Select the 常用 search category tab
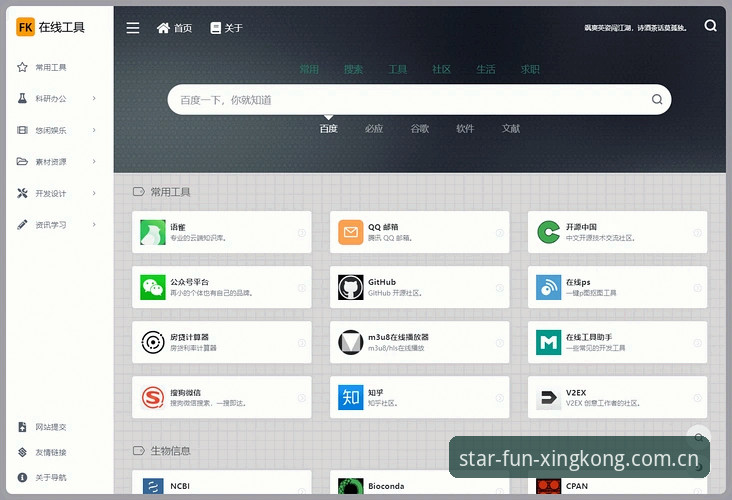This screenshot has width=732, height=500. tap(309, 70)
